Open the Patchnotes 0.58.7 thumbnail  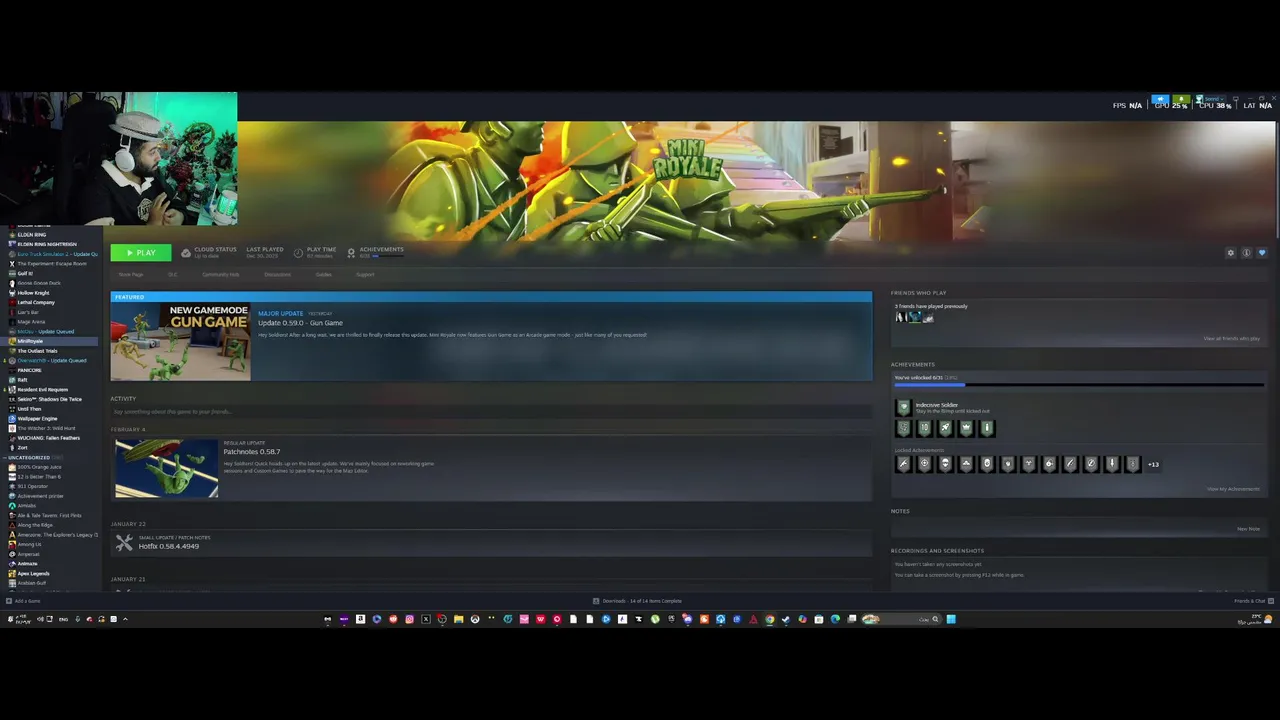pos(166,468)
